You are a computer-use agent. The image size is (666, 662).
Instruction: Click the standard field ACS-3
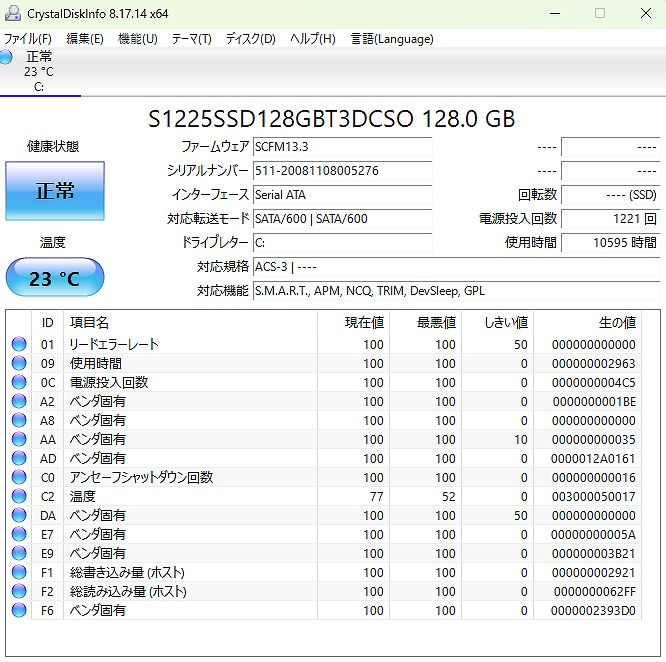pyautogui.click(x=457, y=267)
